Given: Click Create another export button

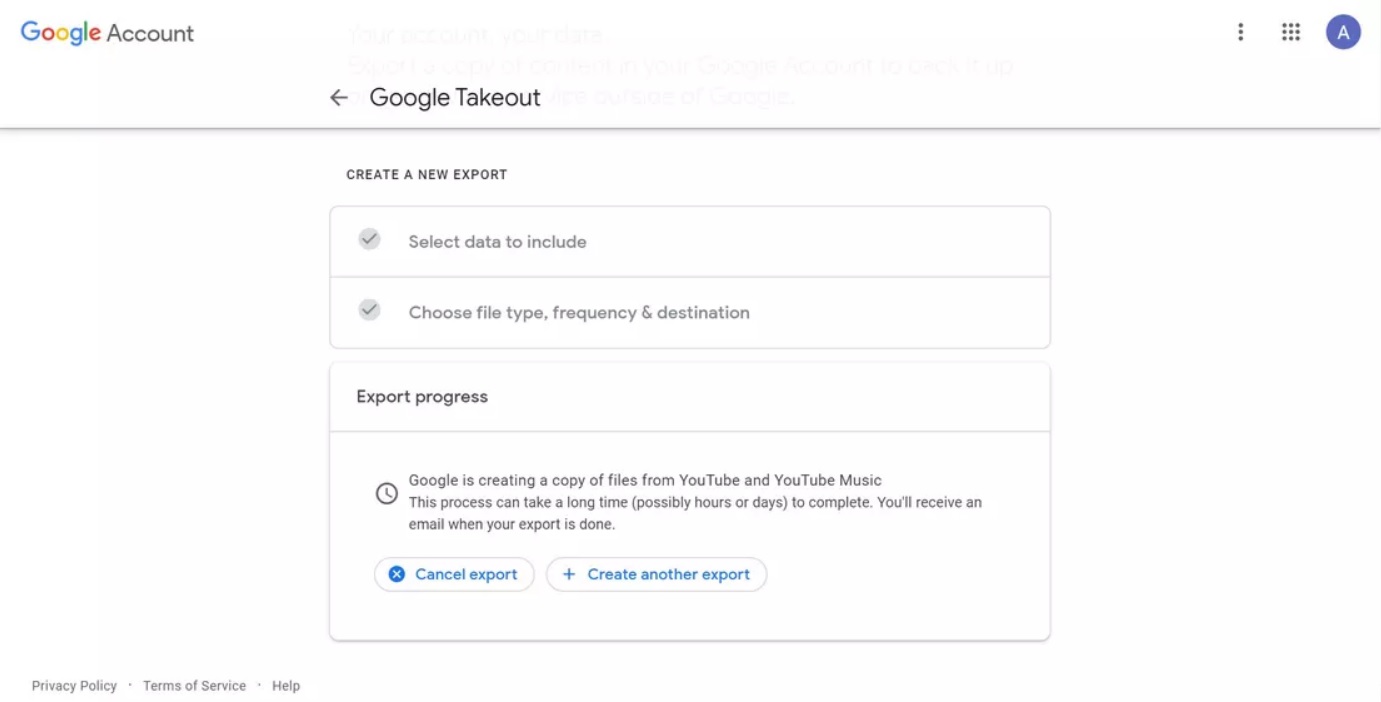Looking at the screenshot, I should (656, 574).
